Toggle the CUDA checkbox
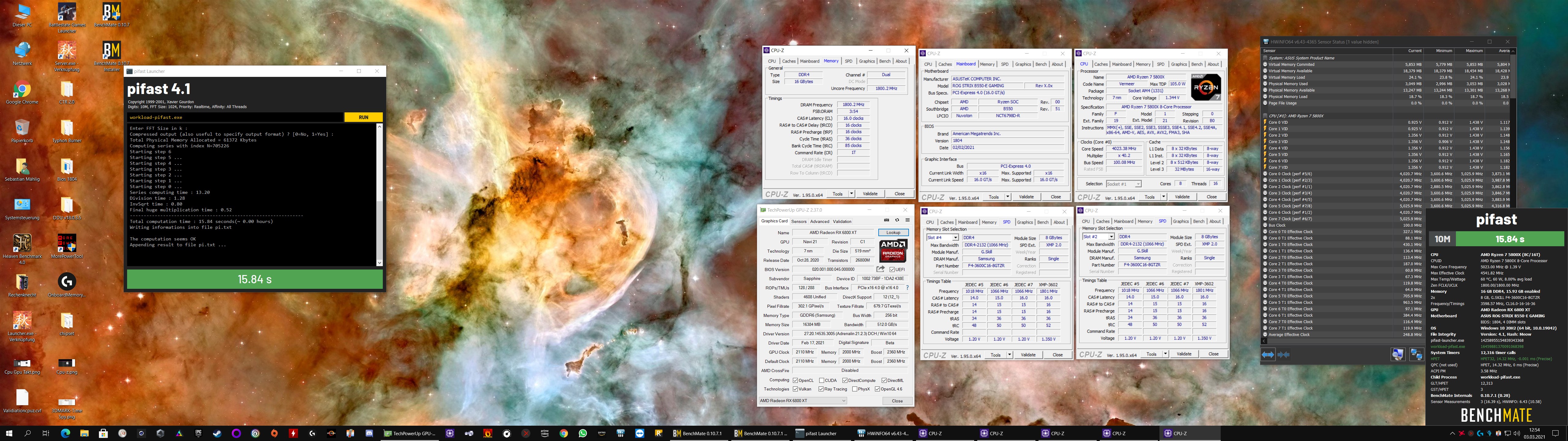 click(x=821, y=380)
